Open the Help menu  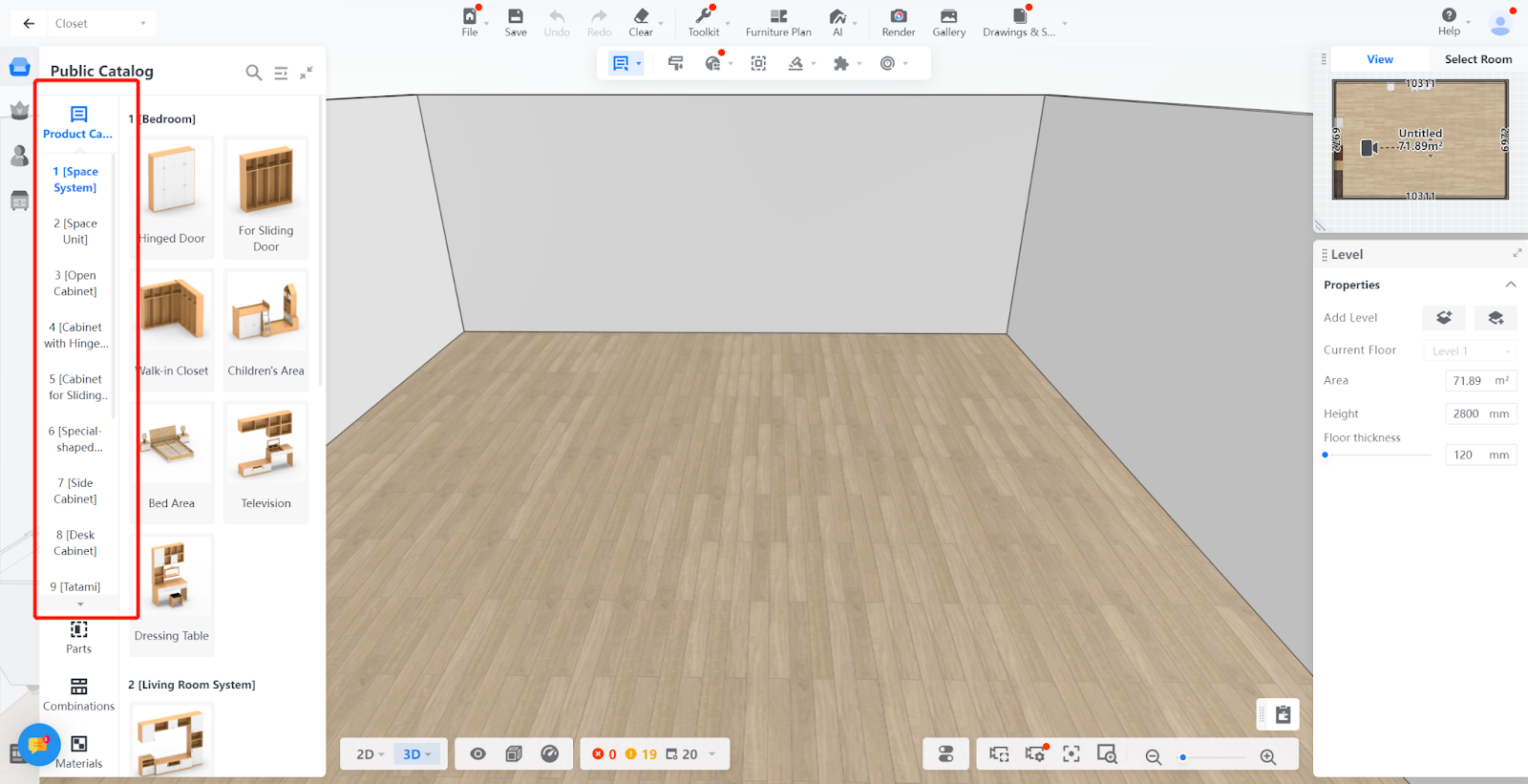pos(1449,21)
